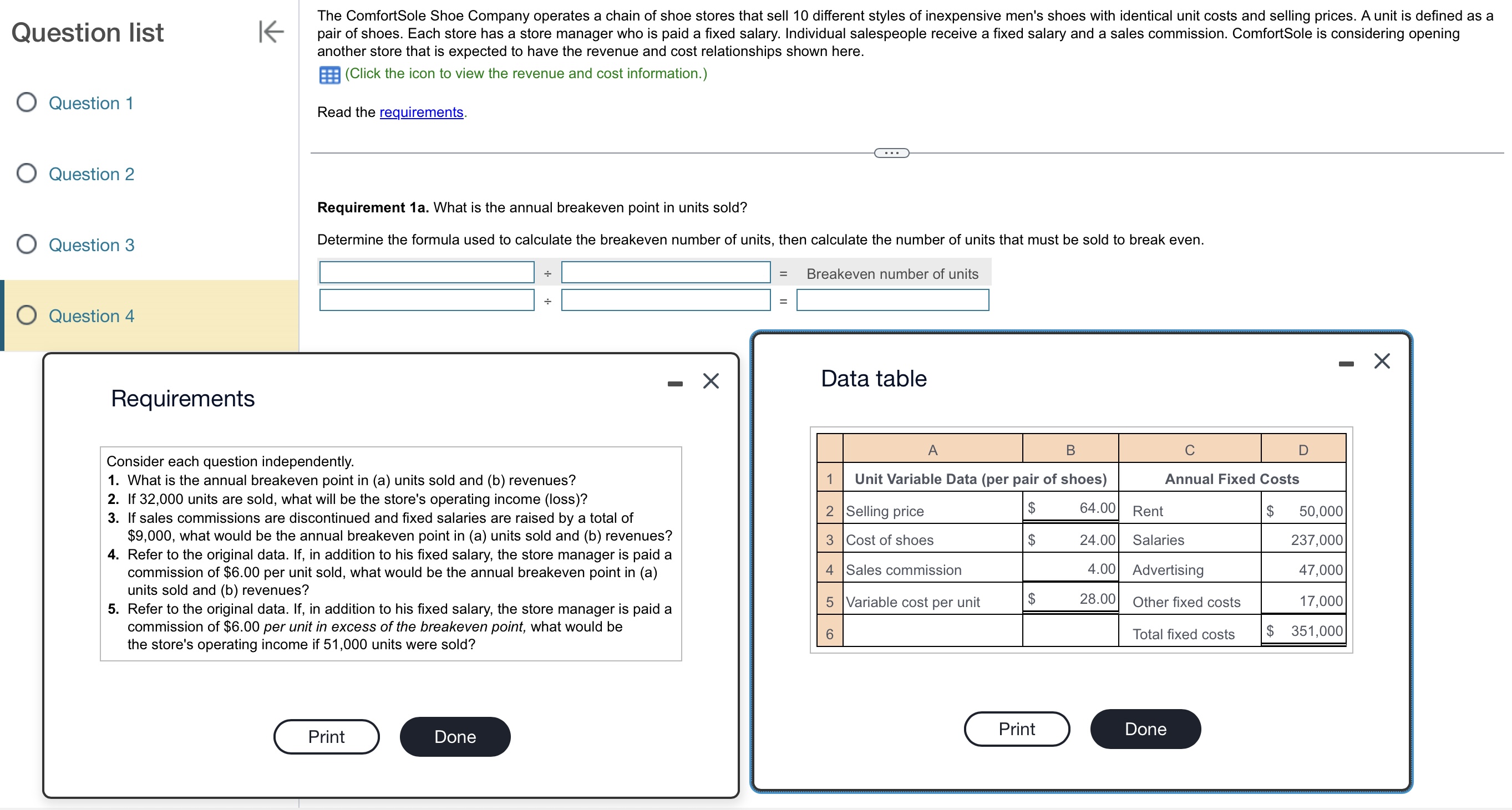The width and height of the screenshot is (1512, 810).
Task: Select the Question 2 radio button
Action: pyautogui.click(x=26, y=173)
